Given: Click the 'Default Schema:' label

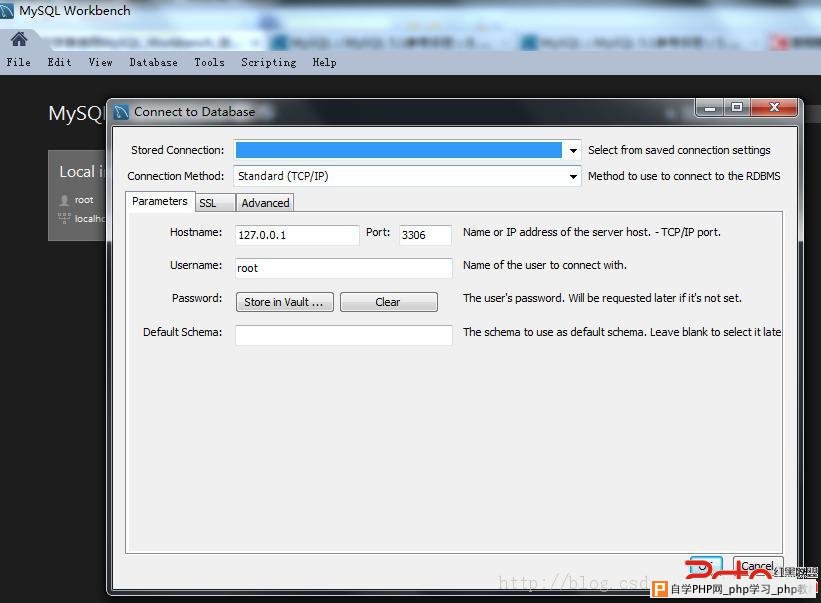Looking at the screenshot, I should click(x=182, y=332).
